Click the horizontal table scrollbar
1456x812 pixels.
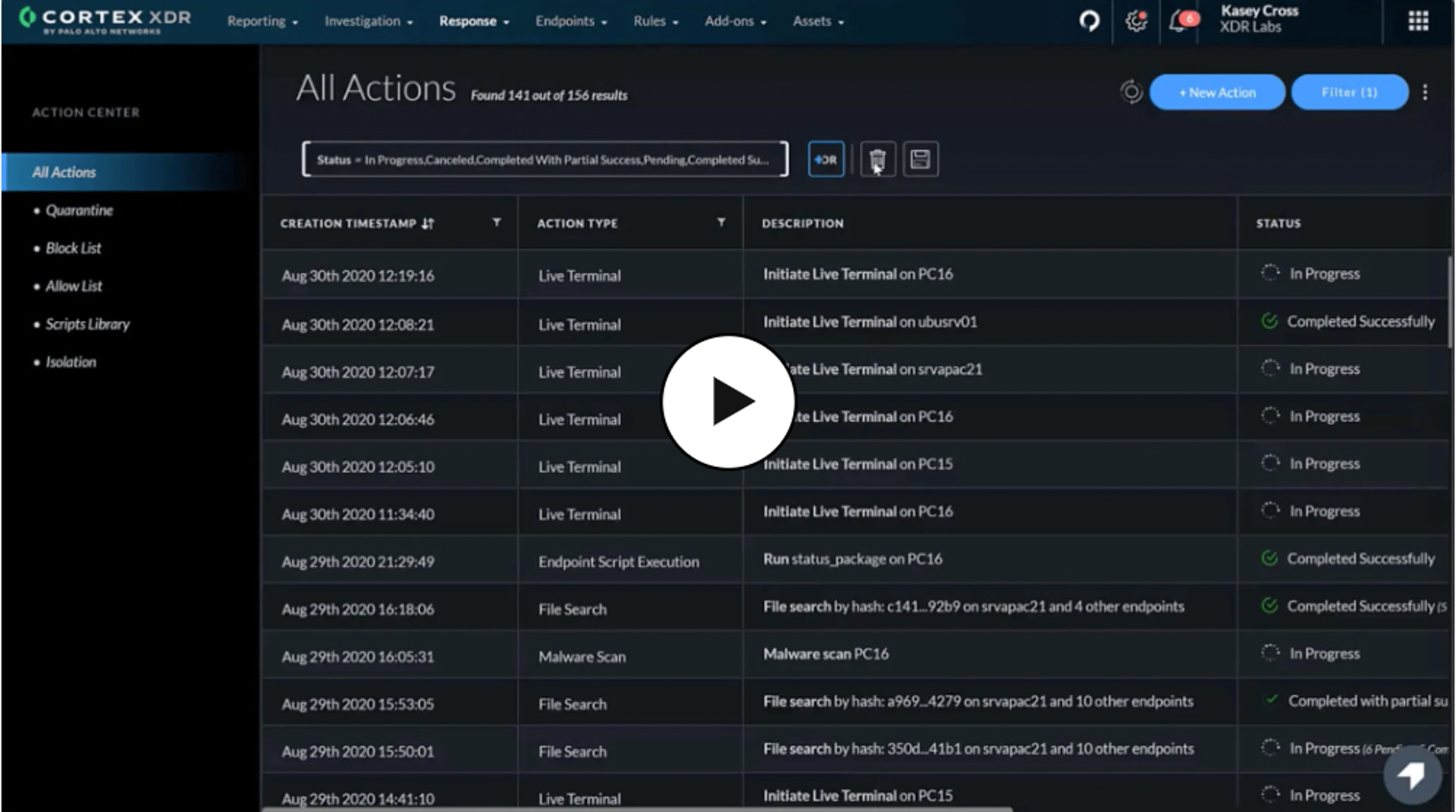pos(637,809)
